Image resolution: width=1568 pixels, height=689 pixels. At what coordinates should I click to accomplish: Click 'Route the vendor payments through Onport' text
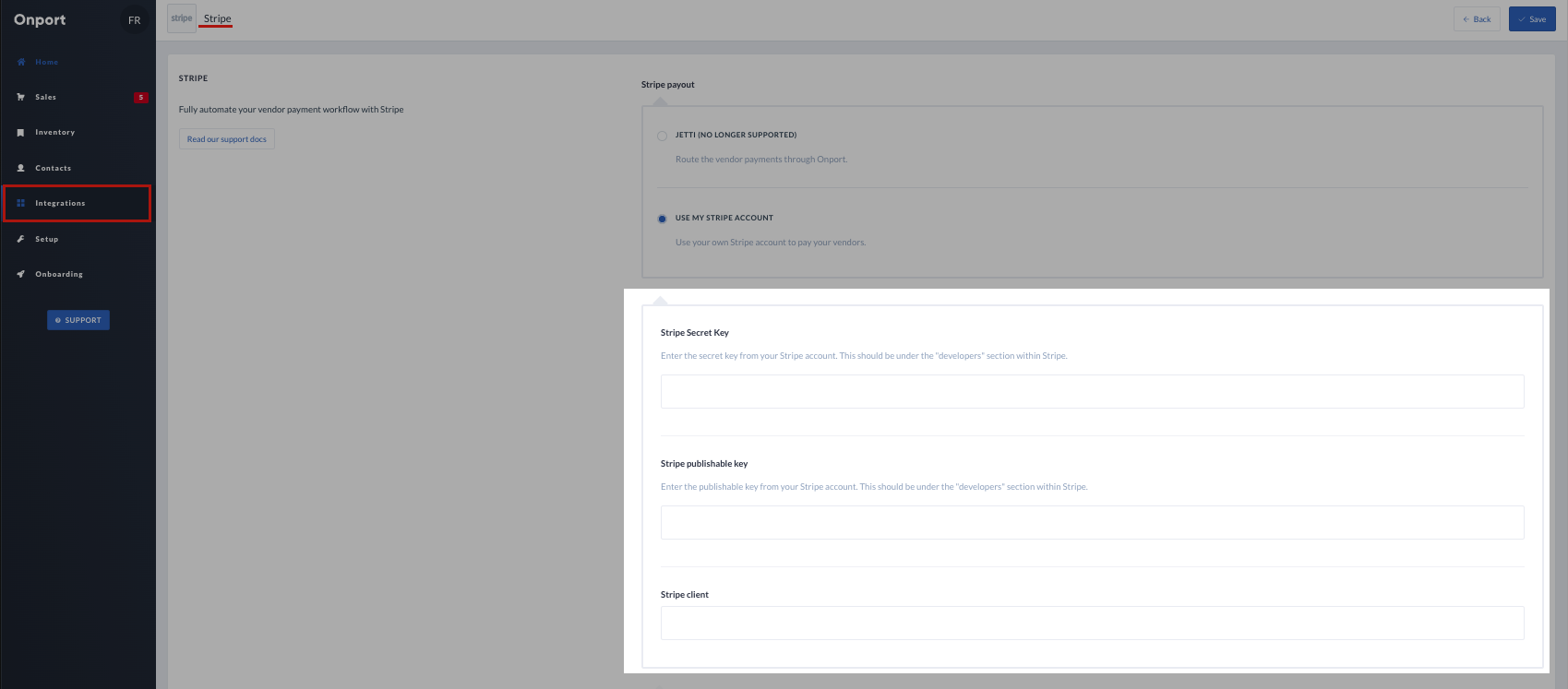tap(761, 160)
